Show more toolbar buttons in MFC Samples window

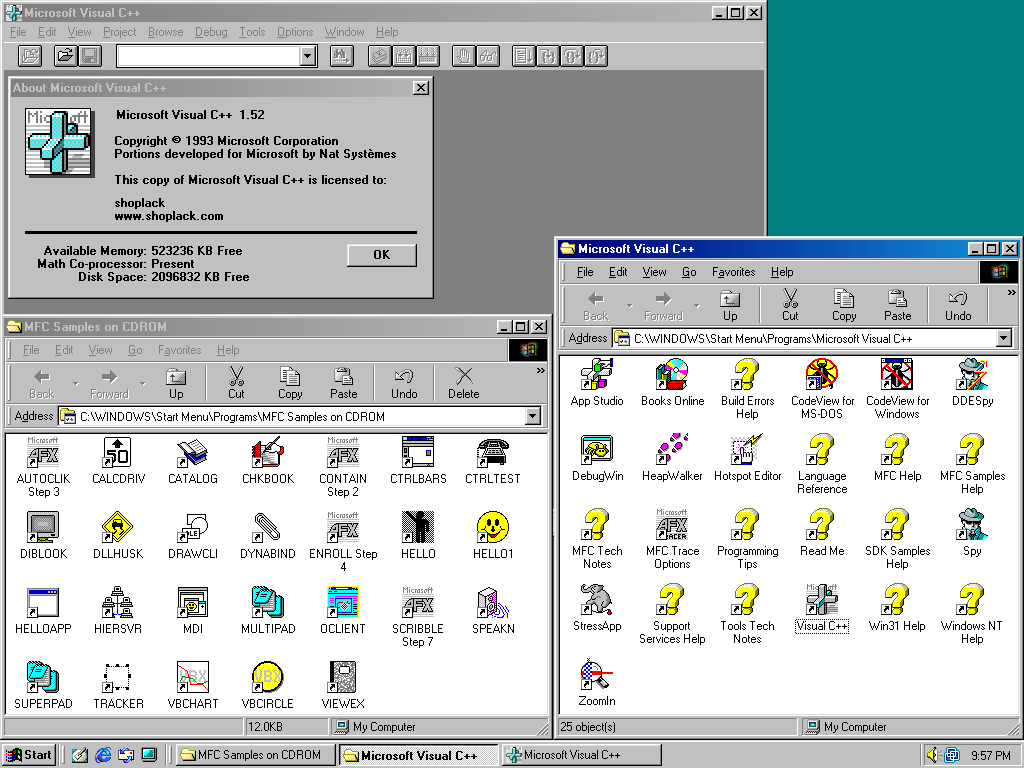pyautogui.click(x=541, y=370)
